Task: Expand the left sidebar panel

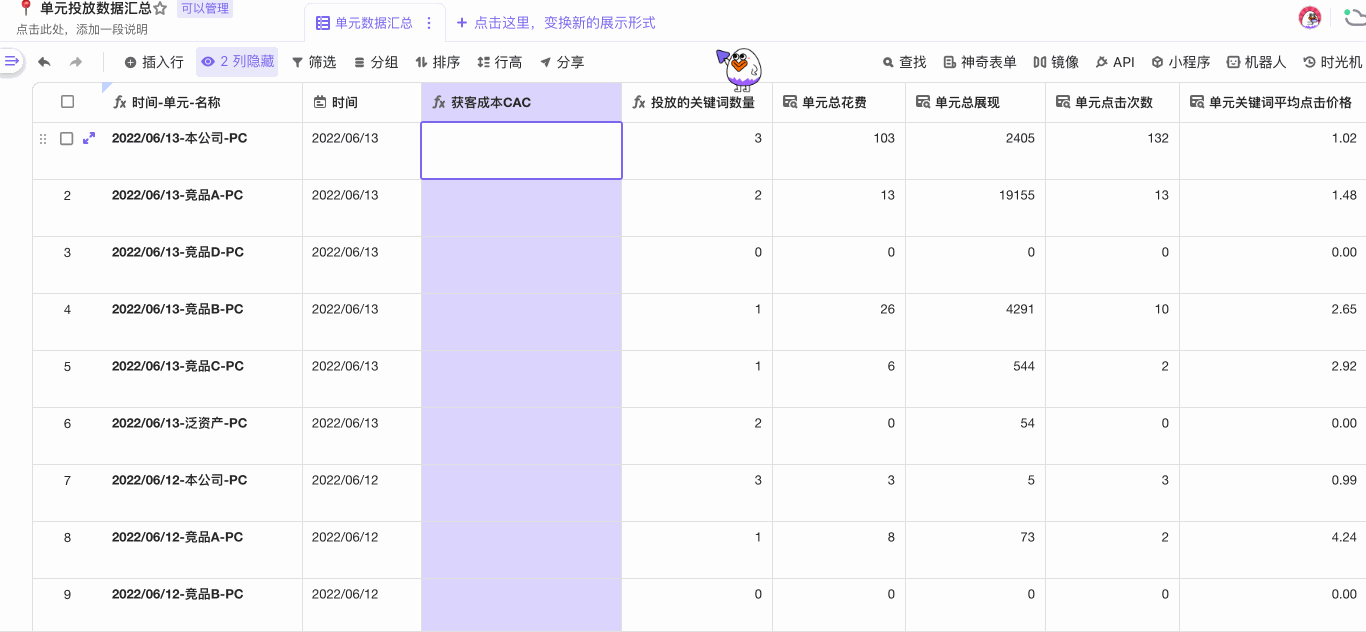Action: [12, 62]
